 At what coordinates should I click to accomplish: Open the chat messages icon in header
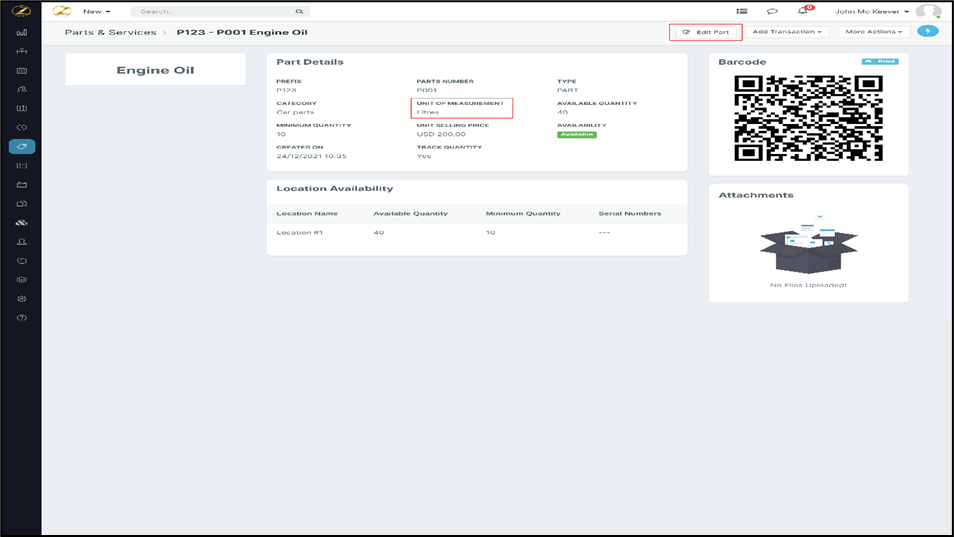tap(772, 11)
